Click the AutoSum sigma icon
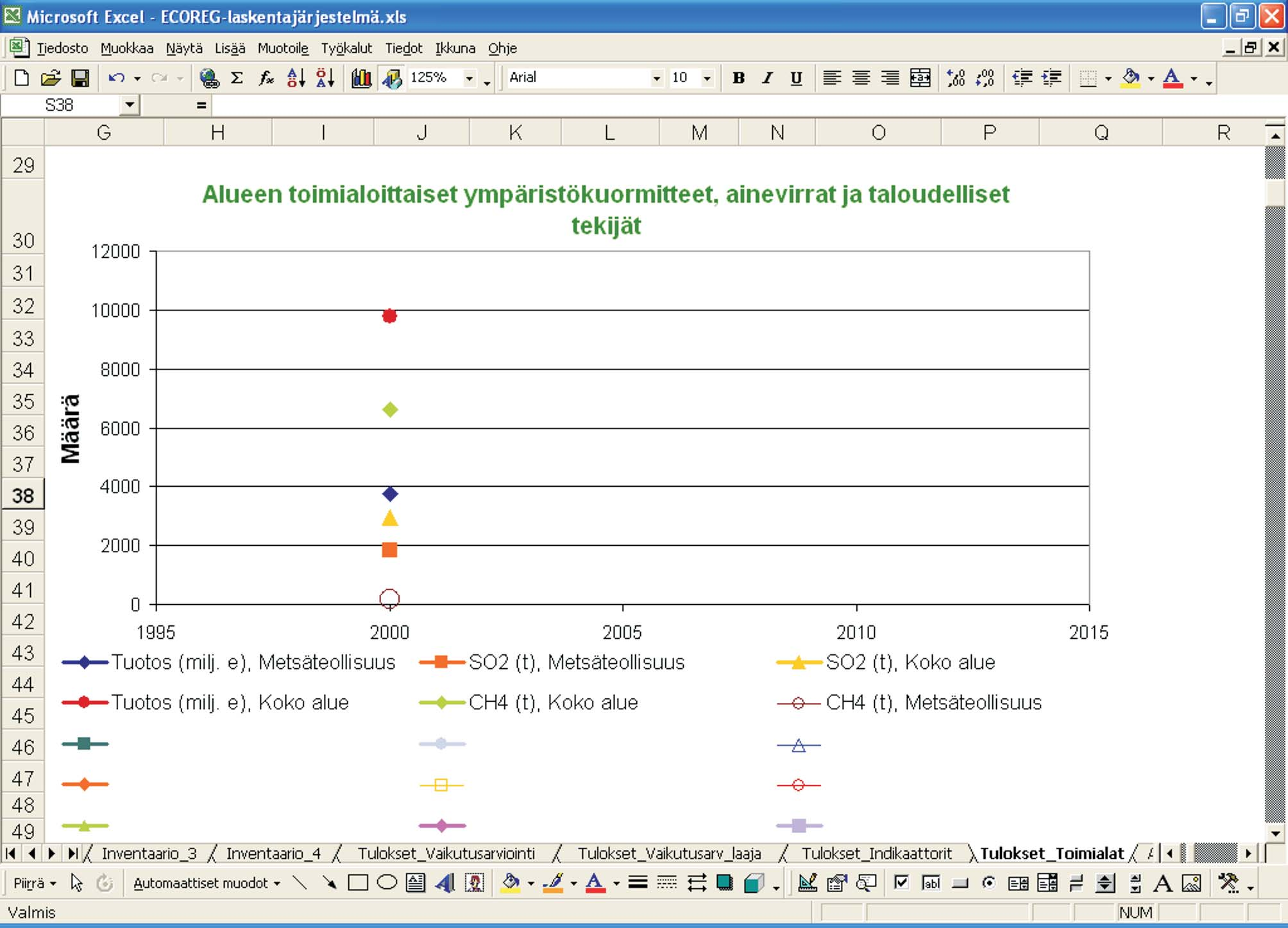This screenshot has height=928, width=1288. pyautogui.click(x=237, y=78)
